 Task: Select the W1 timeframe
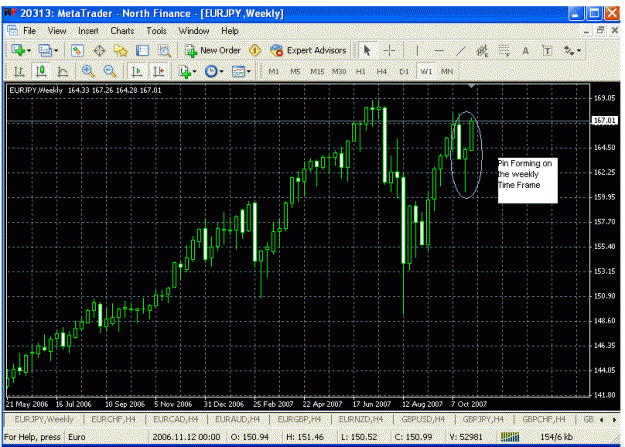pyautogui.click(x=426, y=71)
